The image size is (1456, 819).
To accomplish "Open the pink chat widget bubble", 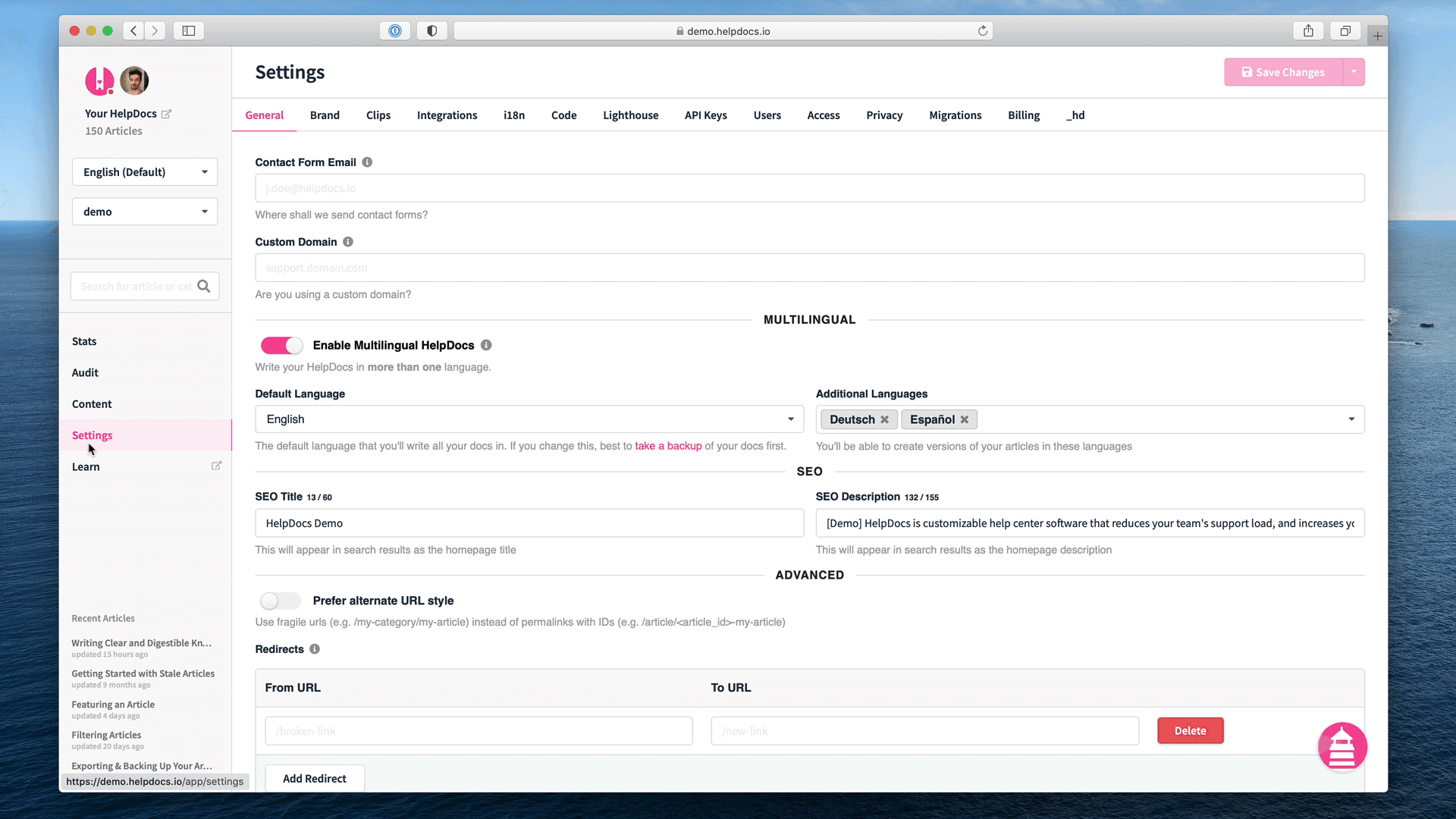I will tap(1341, 746).
